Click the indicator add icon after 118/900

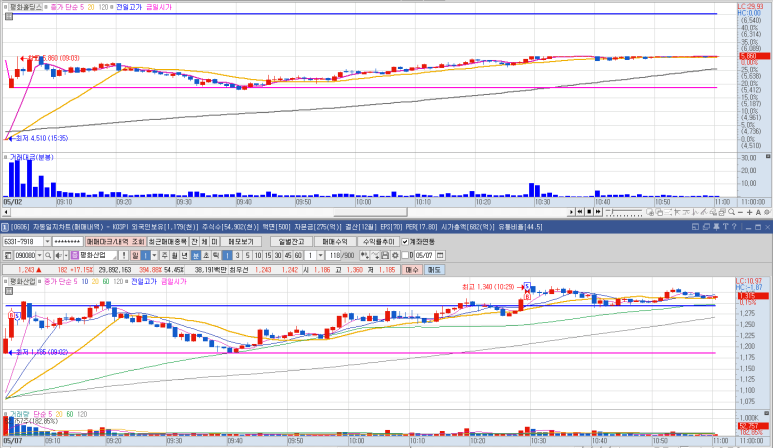pyautogui.click(x=364, y=255)
